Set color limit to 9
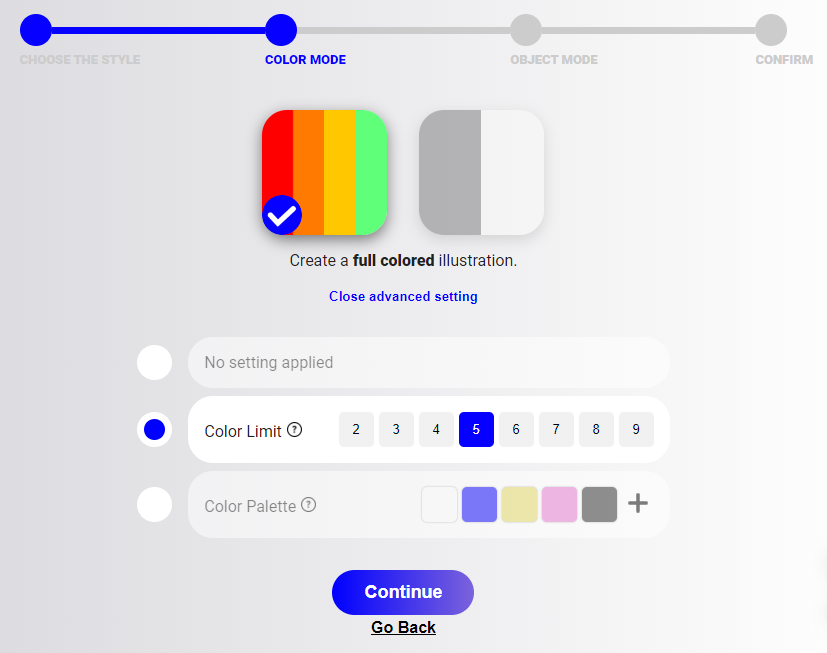Image resolution: width=827 pixels, height=653 pixels. pos(636,429)
